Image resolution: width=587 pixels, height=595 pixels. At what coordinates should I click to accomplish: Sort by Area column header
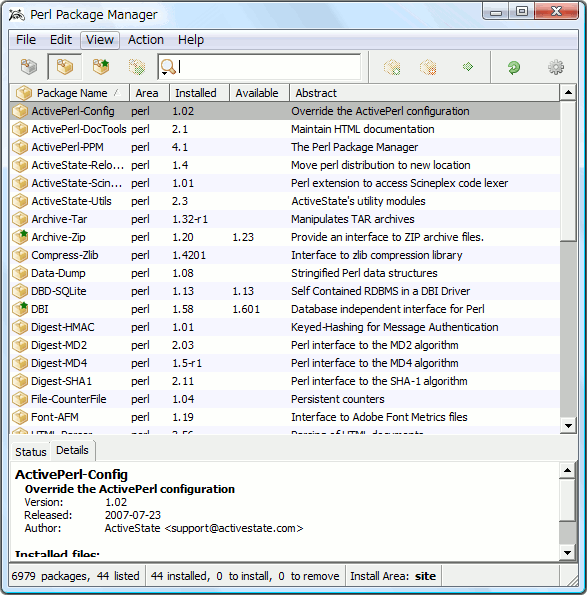[149, 93]
